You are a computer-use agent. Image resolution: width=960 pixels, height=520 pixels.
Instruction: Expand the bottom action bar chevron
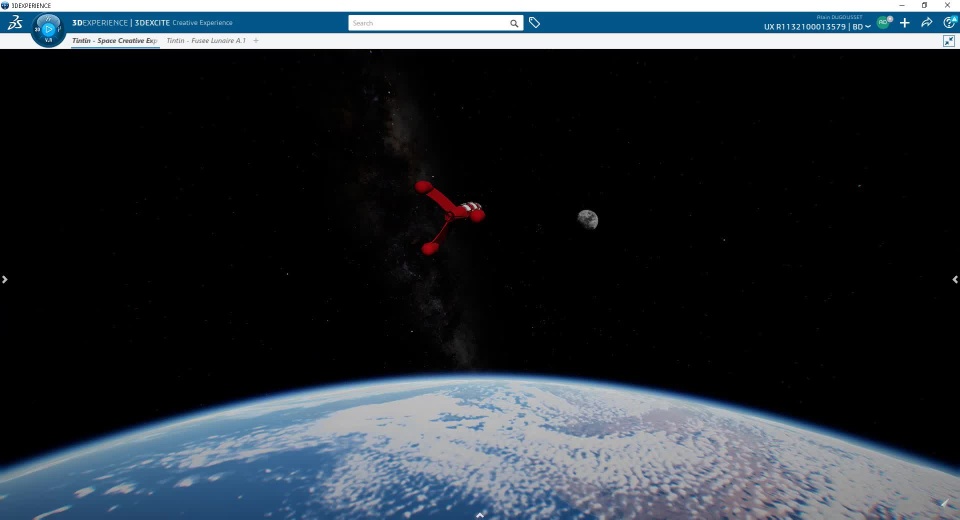point(480,515)
